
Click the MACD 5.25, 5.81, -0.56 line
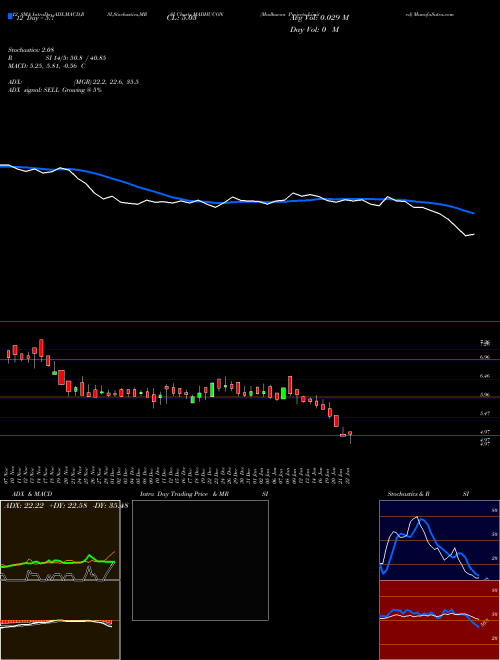pos(47,66)
